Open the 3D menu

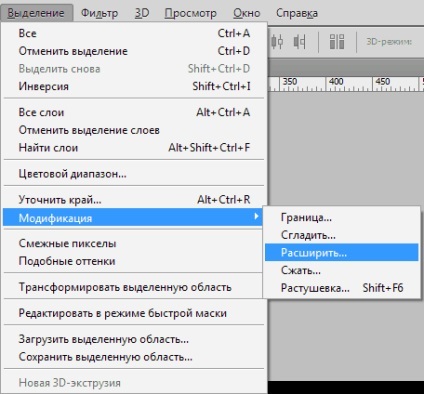pos(142,13)
